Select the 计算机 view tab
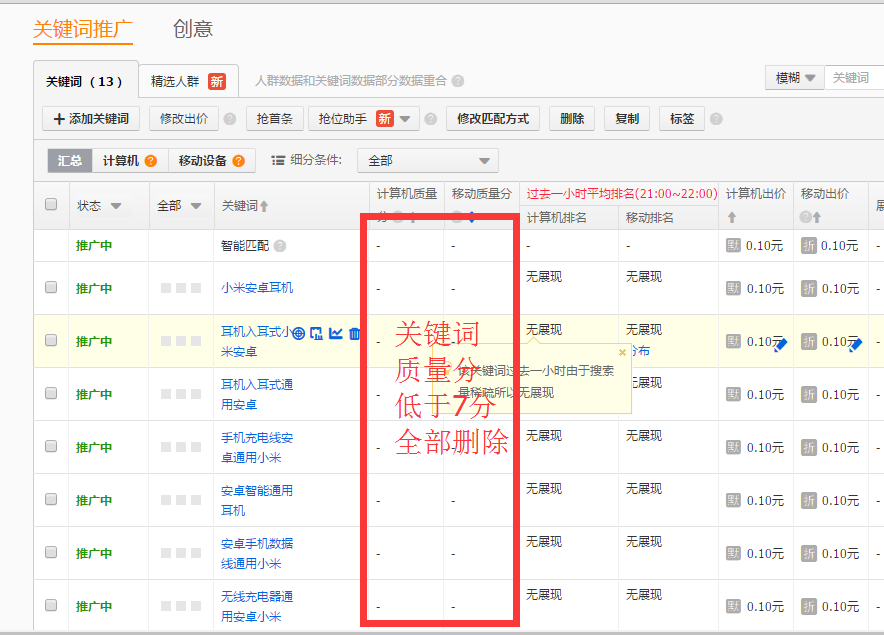Image resolution: width=884 pixels, height=635 pixels. [130, 161]
